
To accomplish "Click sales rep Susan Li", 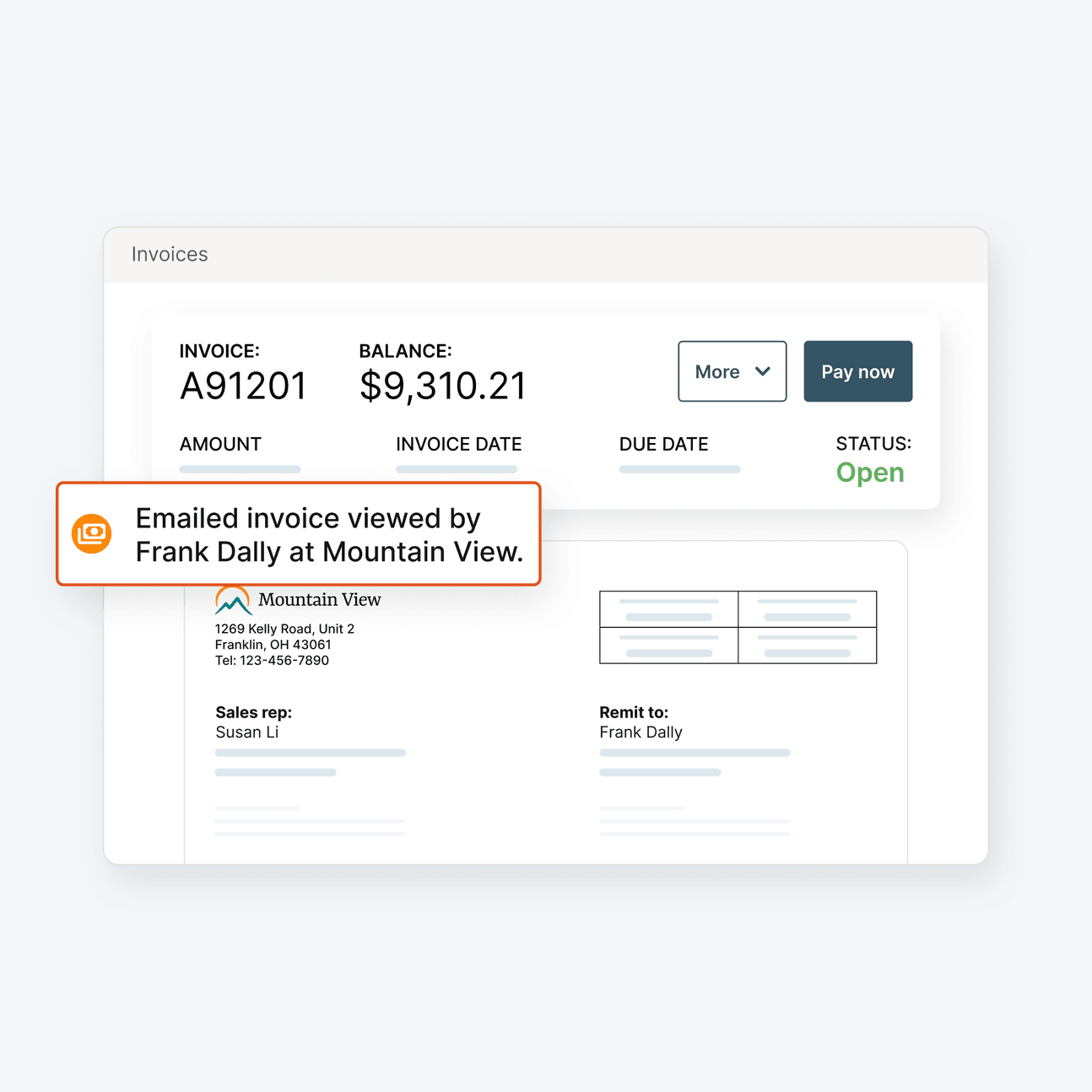I will (x=247, y=733).
